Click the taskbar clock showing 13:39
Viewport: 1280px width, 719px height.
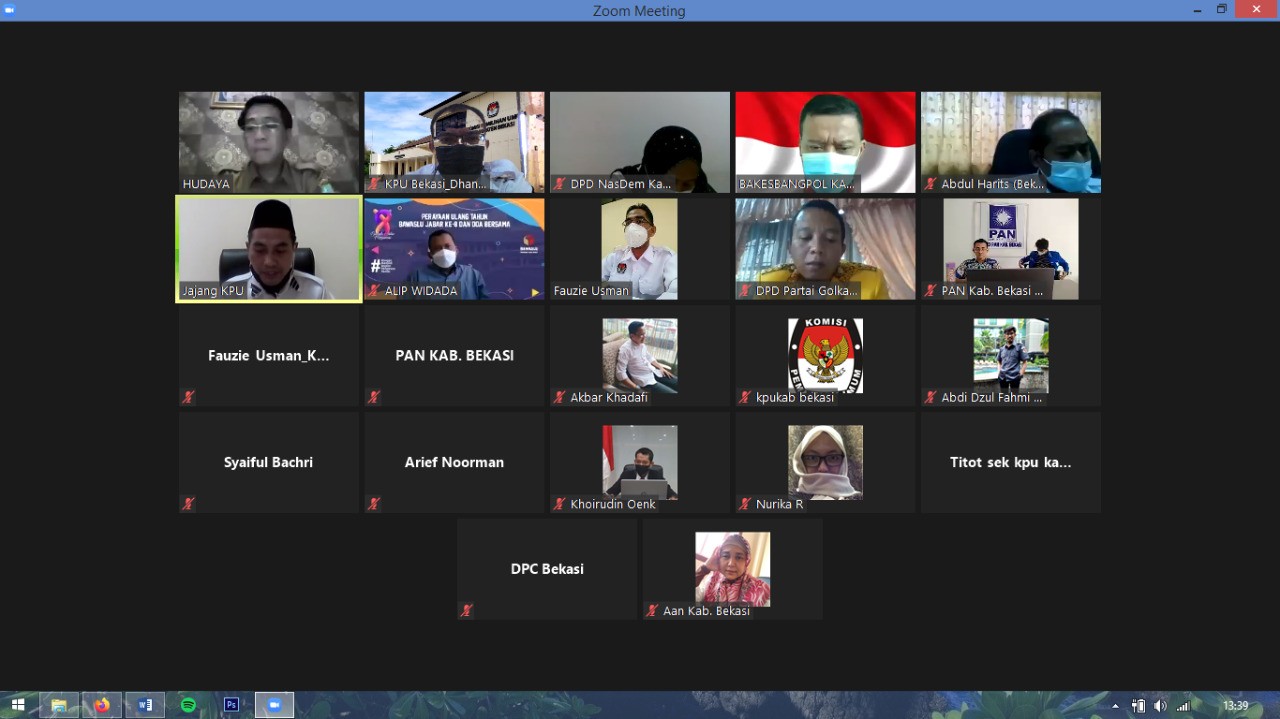(x=1235, y=706)
